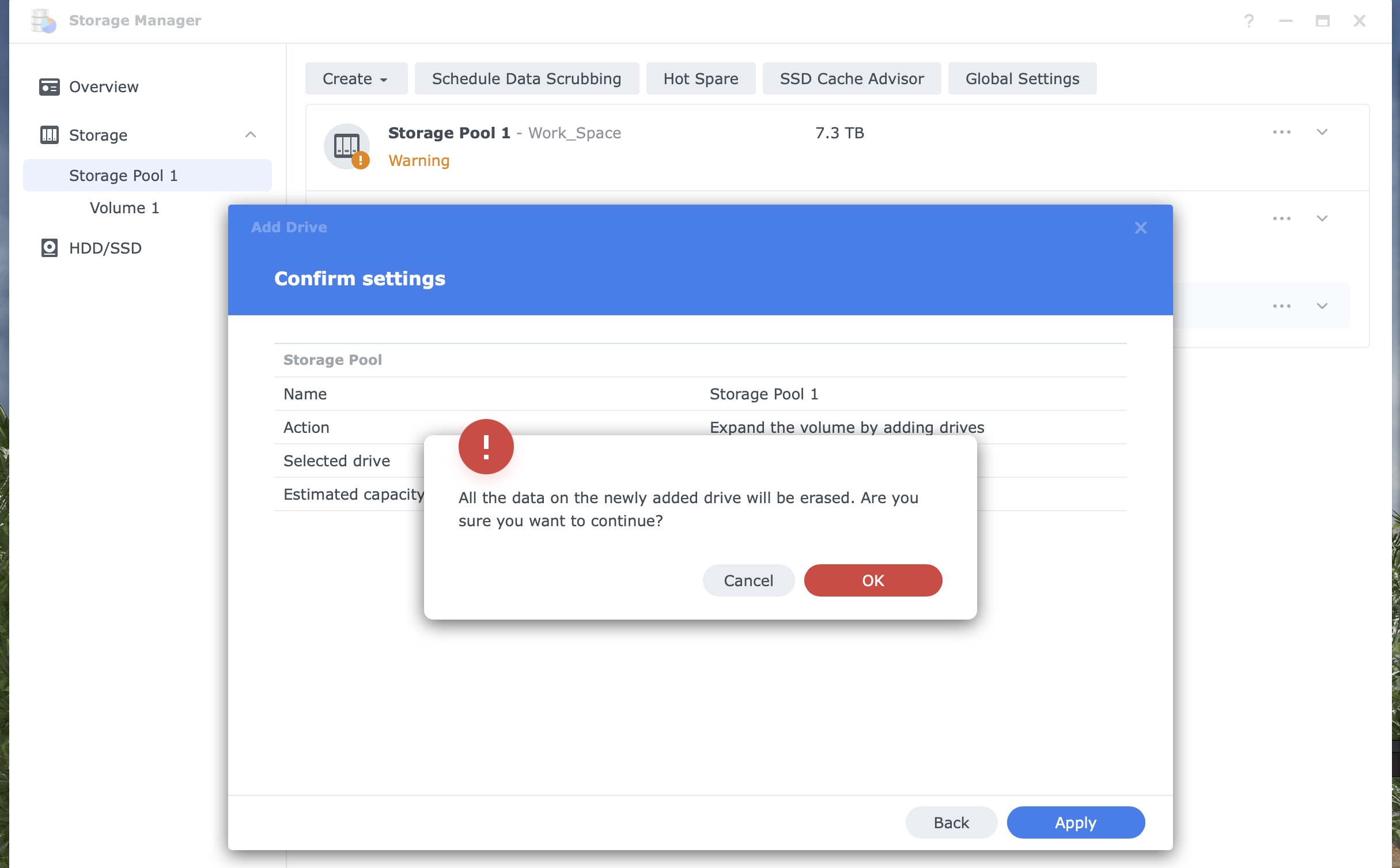Open Global Settings
Image resolution: width=1400 pixels, height=868 pixels.
point(1021,78)
